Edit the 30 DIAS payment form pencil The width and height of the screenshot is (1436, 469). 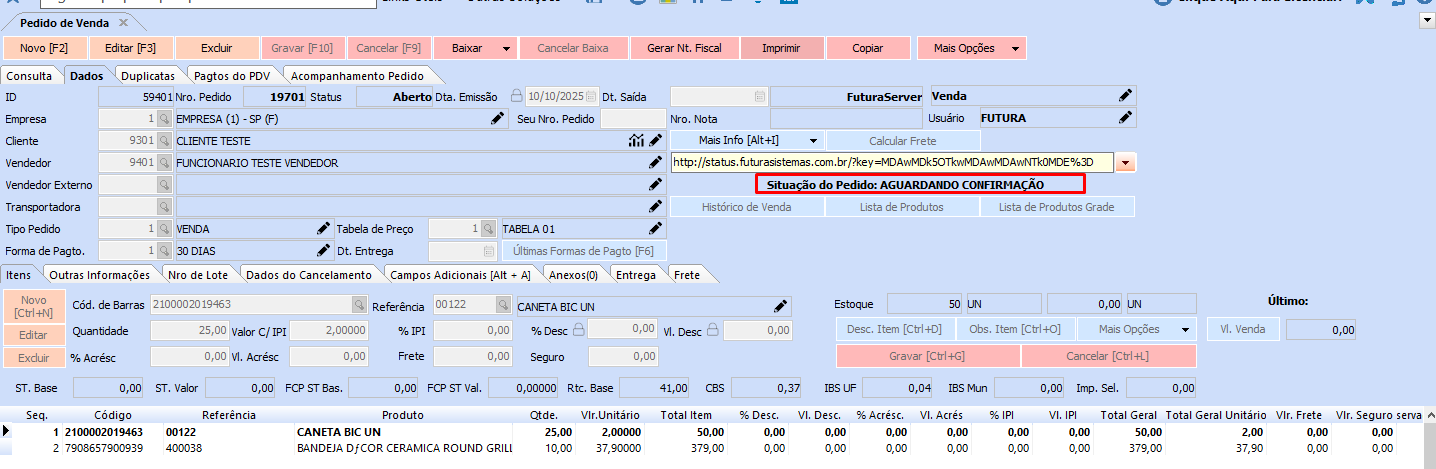(323, 251)
